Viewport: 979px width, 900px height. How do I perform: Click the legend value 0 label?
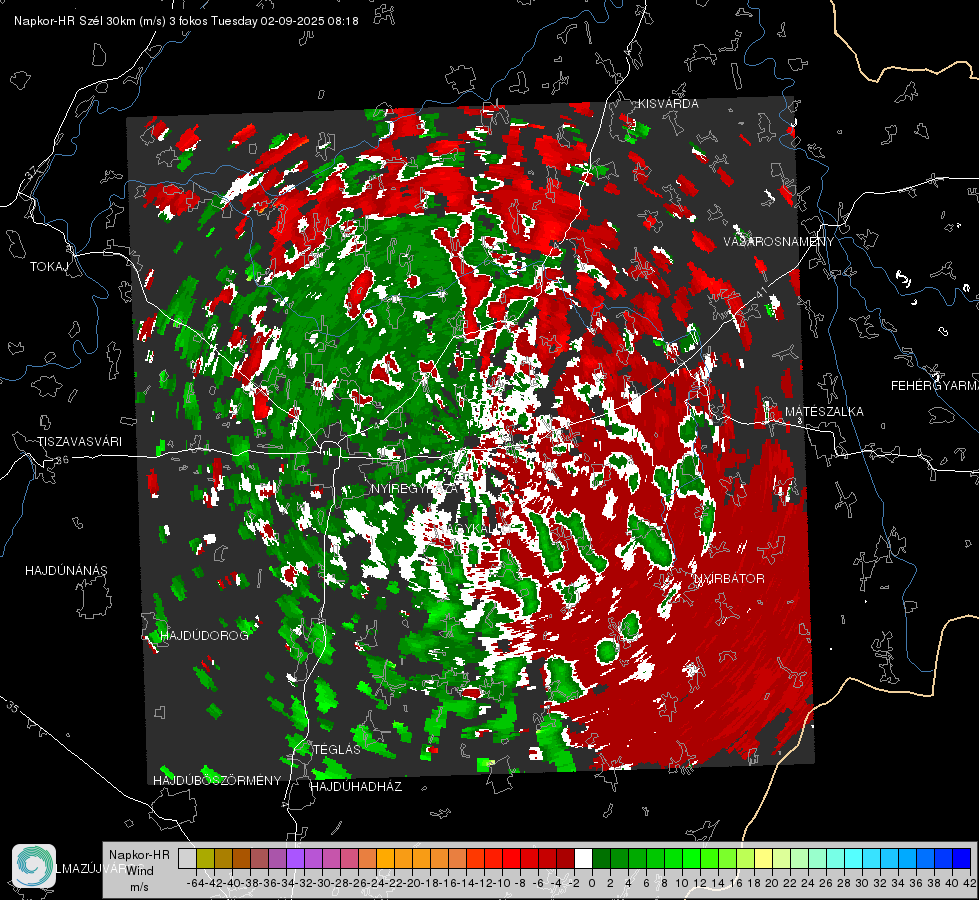(592, 883)
